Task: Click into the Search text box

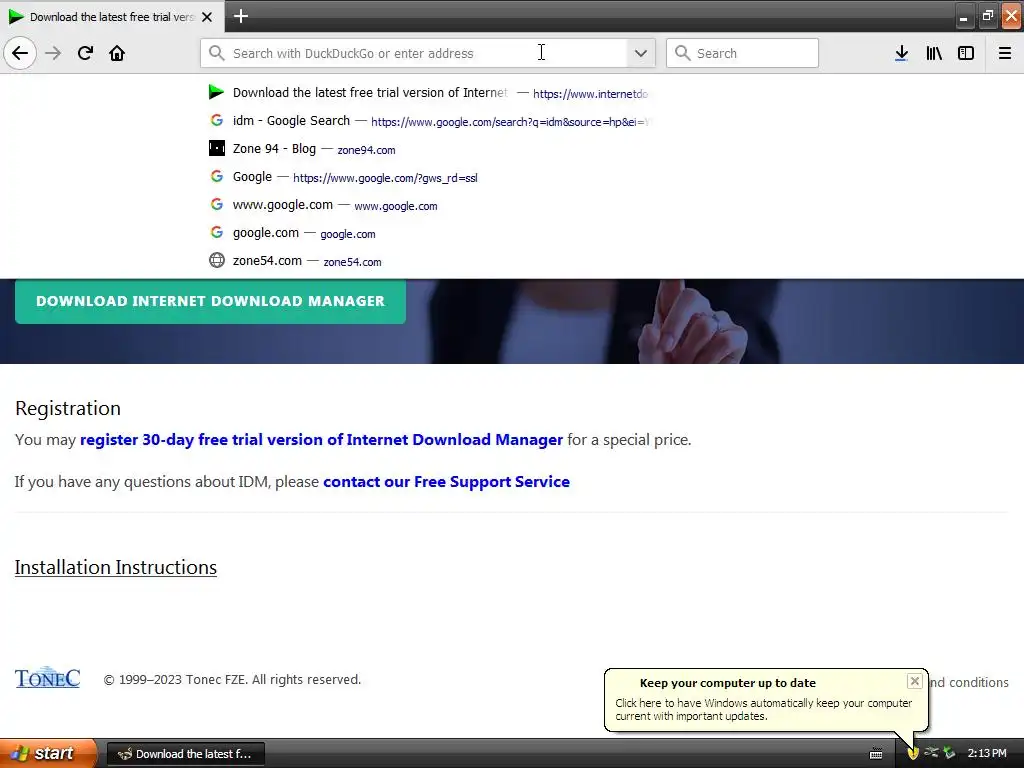Action: click(742, 53)
